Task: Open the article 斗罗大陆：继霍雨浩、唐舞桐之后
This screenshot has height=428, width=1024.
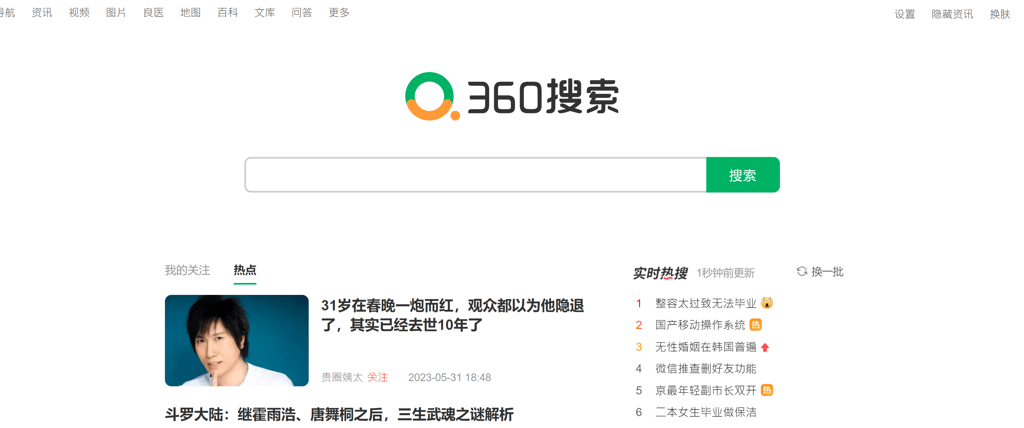Action: [339, 414]
